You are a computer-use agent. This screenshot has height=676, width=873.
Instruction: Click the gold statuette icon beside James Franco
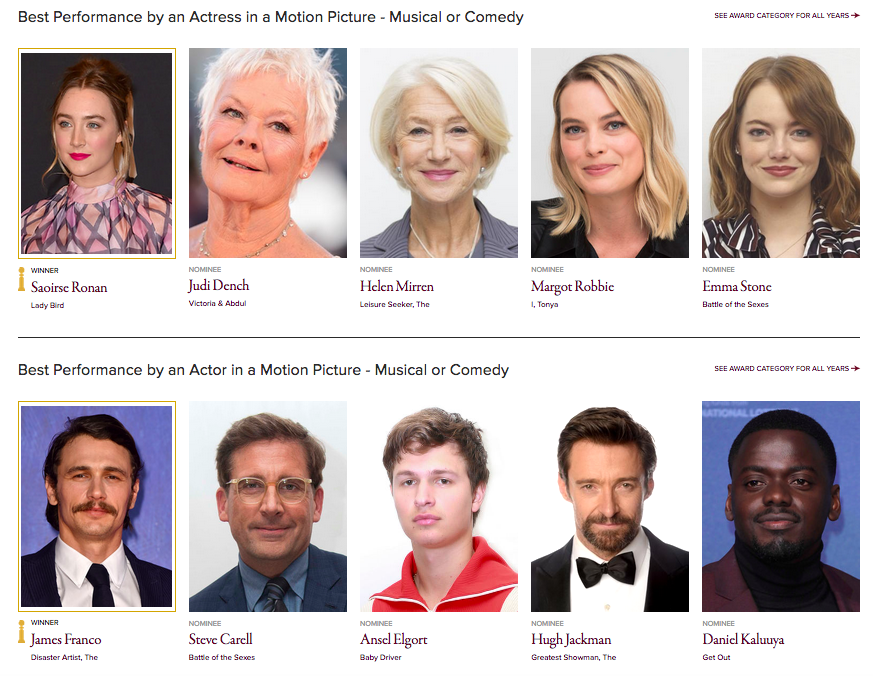pyautogui.click(x=22, y=632)
